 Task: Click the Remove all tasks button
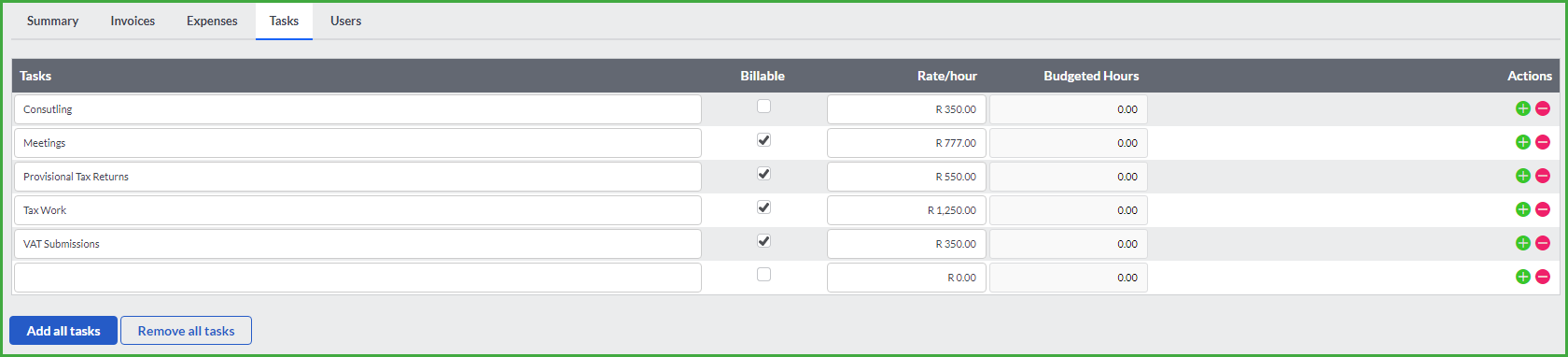click(x=186, y=331)
